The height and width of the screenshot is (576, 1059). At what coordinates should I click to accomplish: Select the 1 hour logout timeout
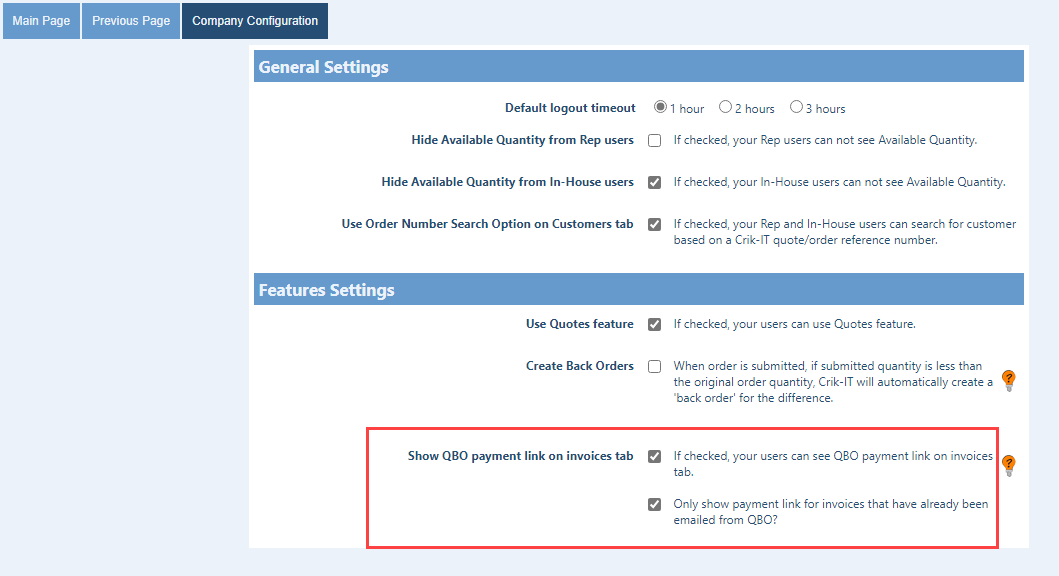[x=661, y=107]
